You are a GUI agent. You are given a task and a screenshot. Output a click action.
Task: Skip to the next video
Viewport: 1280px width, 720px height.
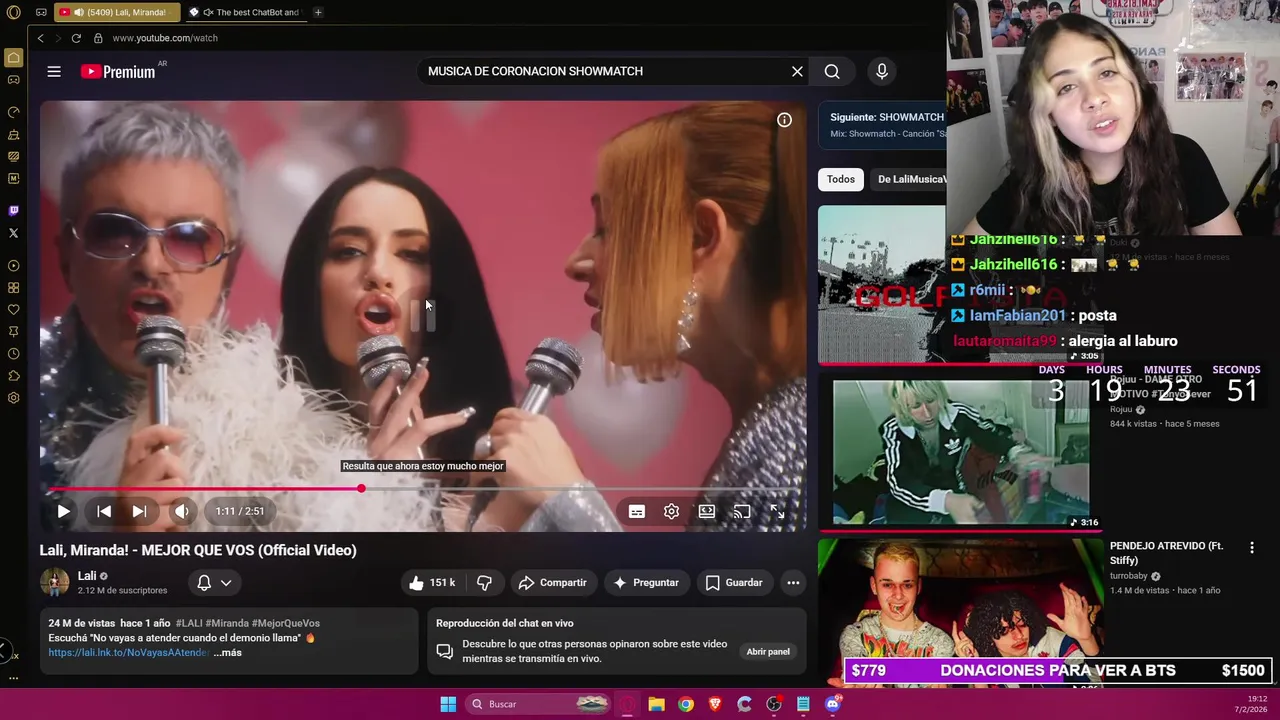(x=139, y=511)
